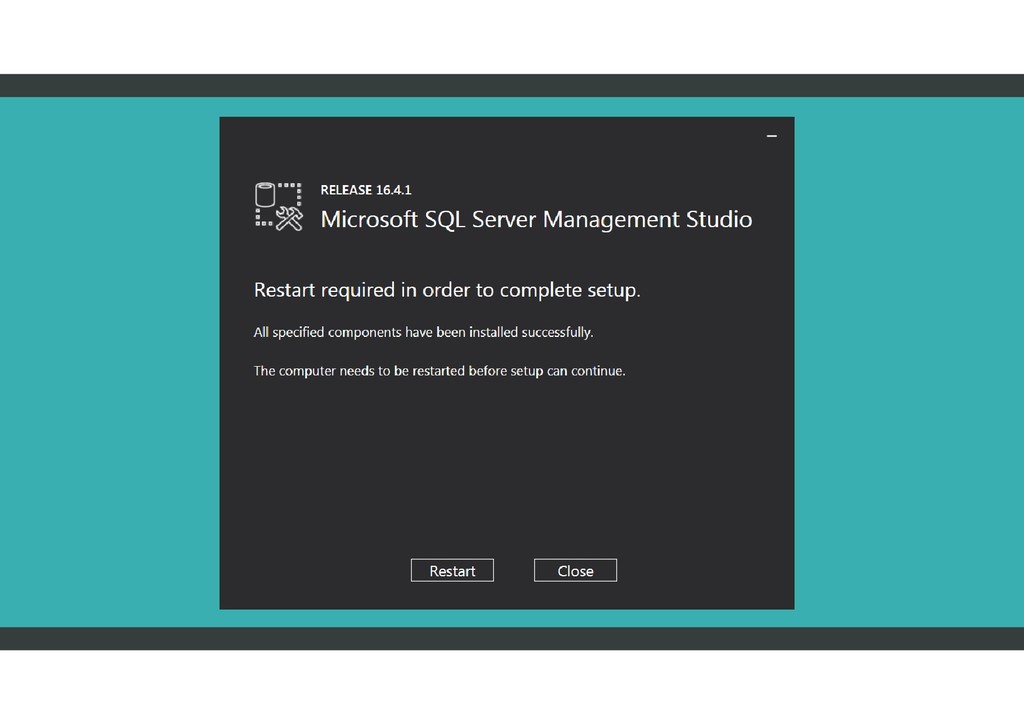The height and width of the screenshot is (724, 1024).
Task: Click the Restart button
Action: point(452,570)
